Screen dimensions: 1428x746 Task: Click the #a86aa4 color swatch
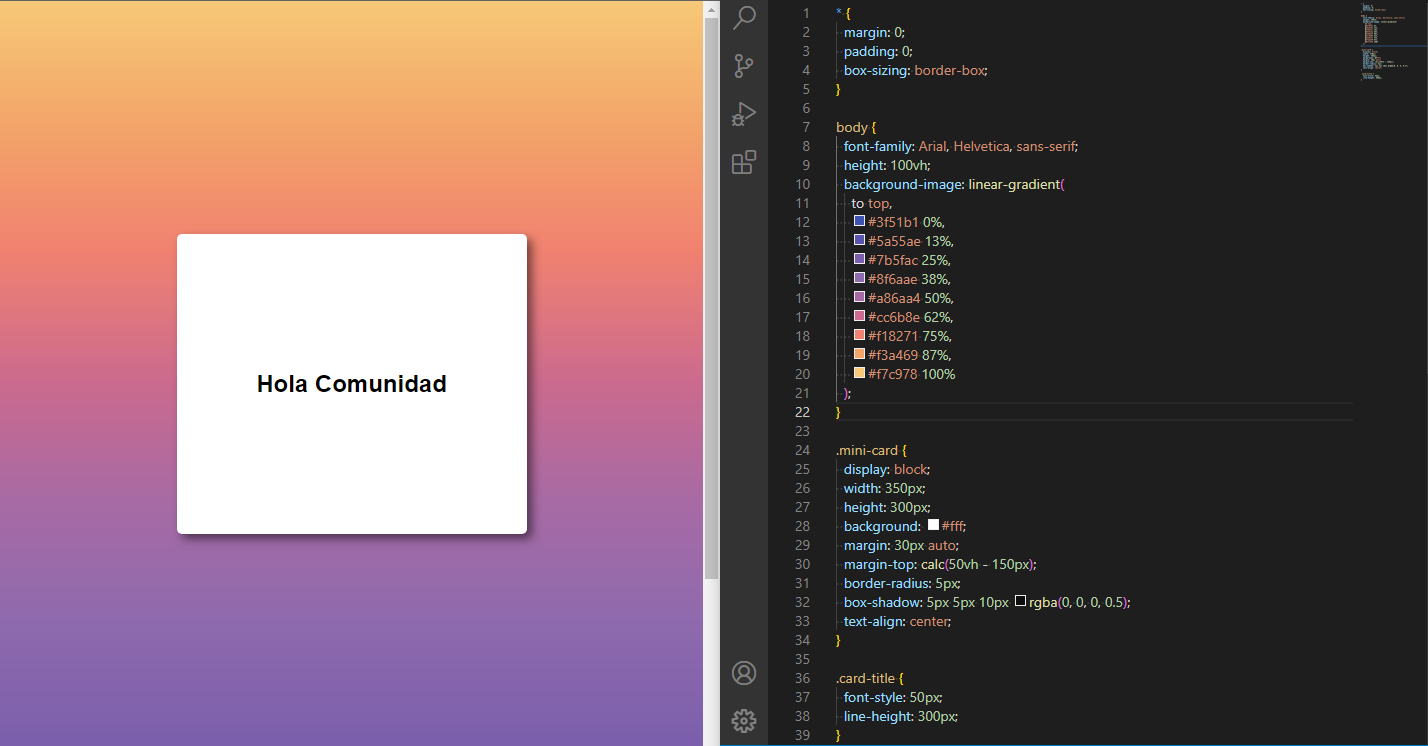860,297
